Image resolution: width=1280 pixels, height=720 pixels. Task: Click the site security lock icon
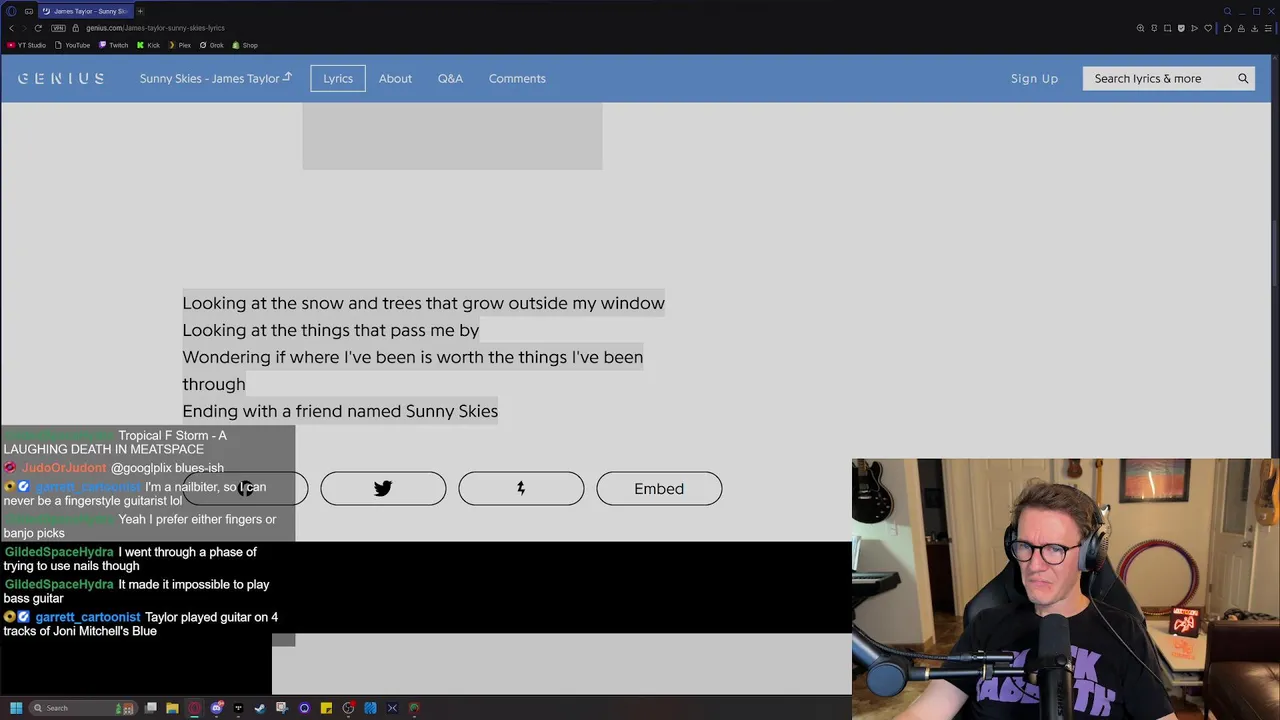(75, 28)
